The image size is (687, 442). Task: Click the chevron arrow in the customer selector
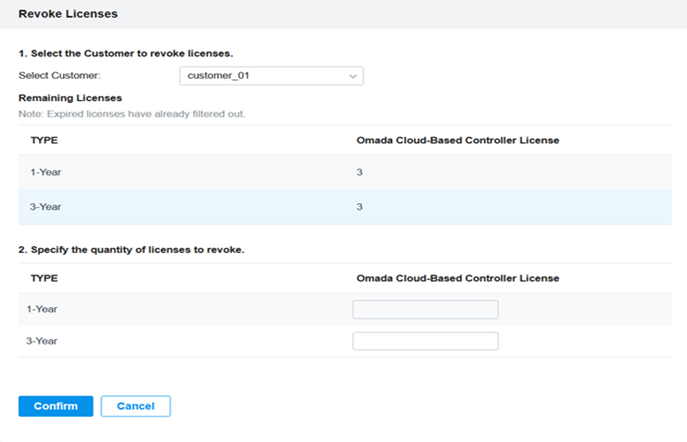click(x=353, y=76)
